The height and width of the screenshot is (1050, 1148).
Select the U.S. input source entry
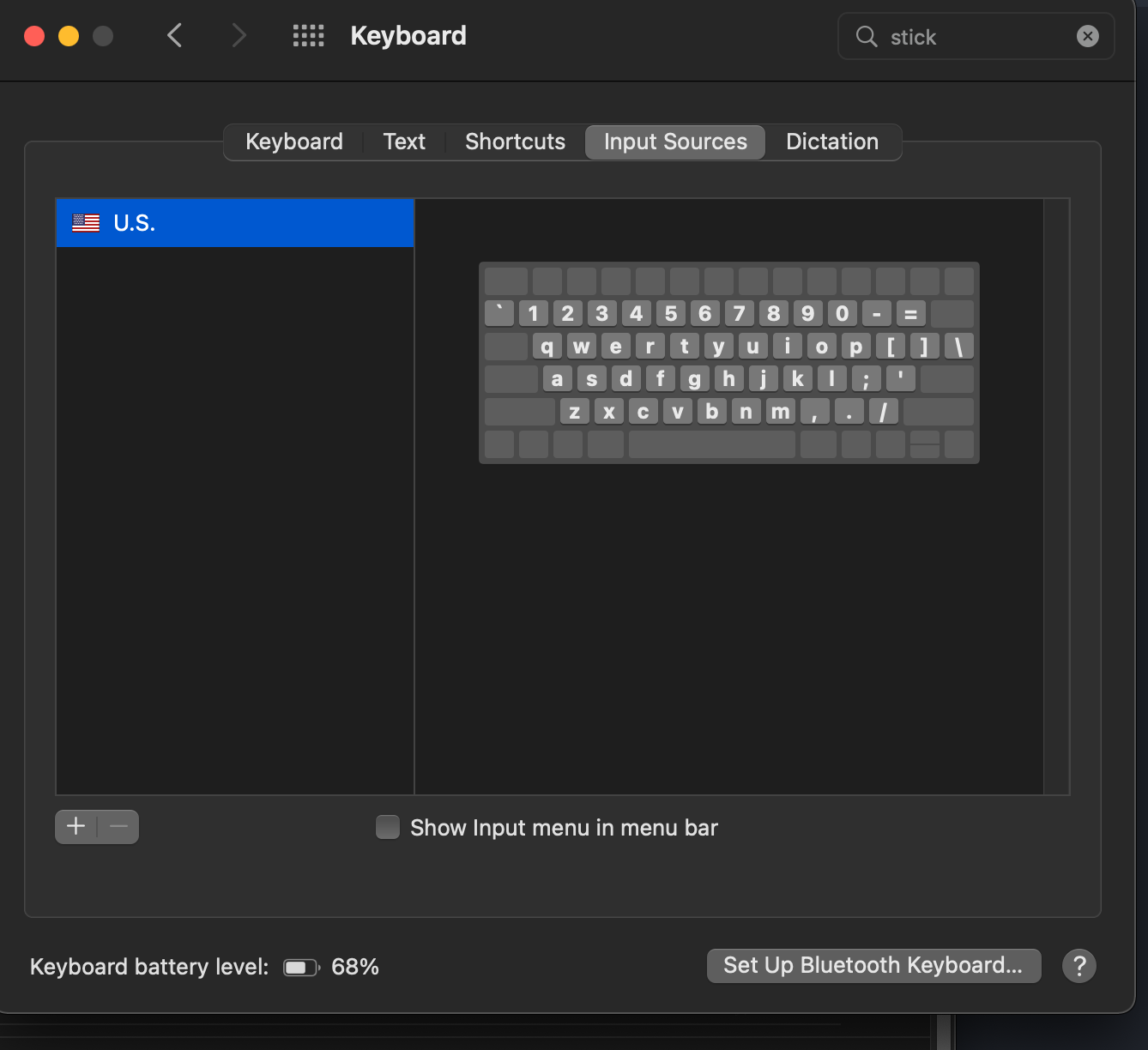[x=234, y=222]
